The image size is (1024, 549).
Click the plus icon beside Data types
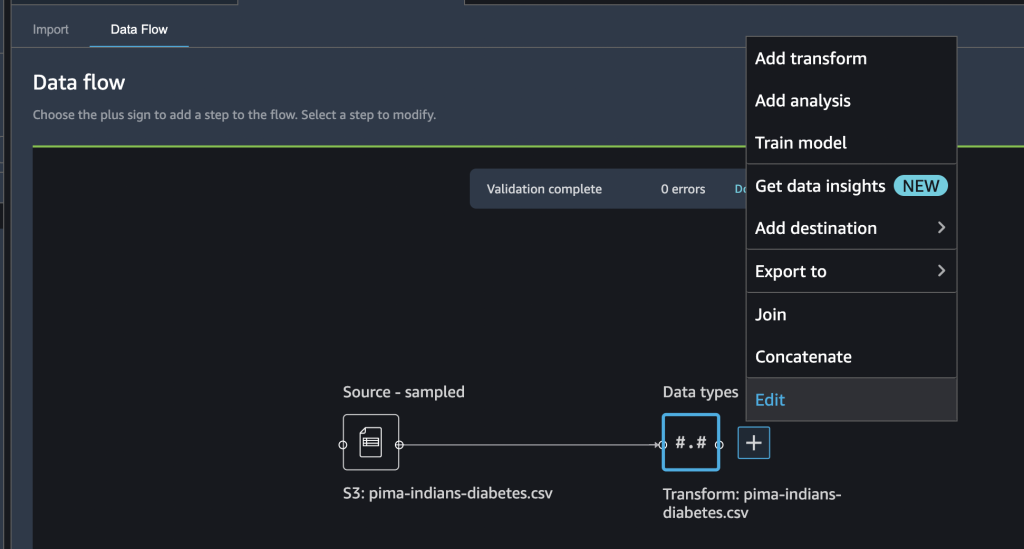click(x=754, y=443)
